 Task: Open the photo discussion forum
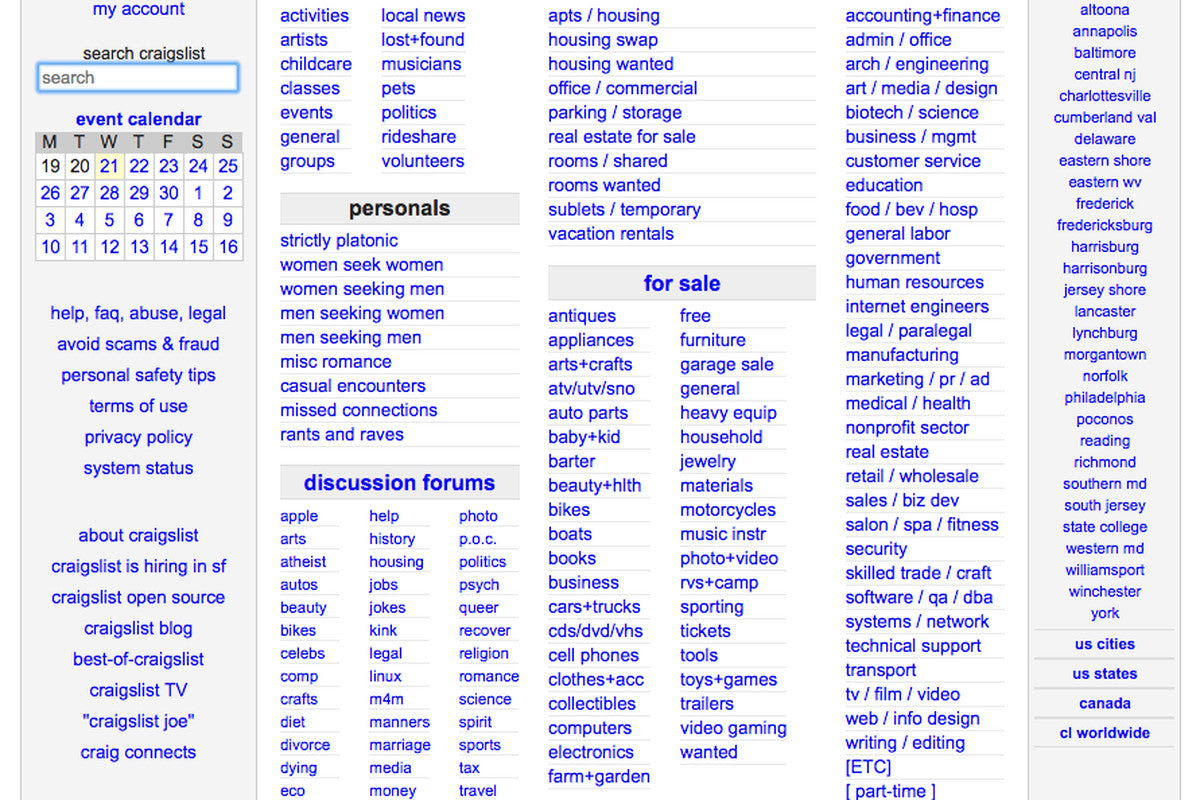point(478,516)
